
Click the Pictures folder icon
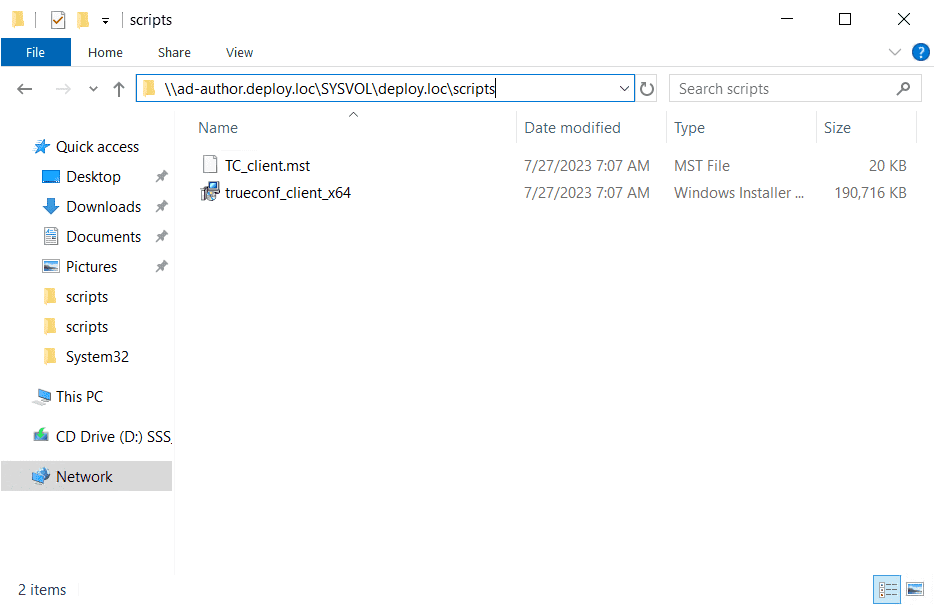tap(51, 266)
